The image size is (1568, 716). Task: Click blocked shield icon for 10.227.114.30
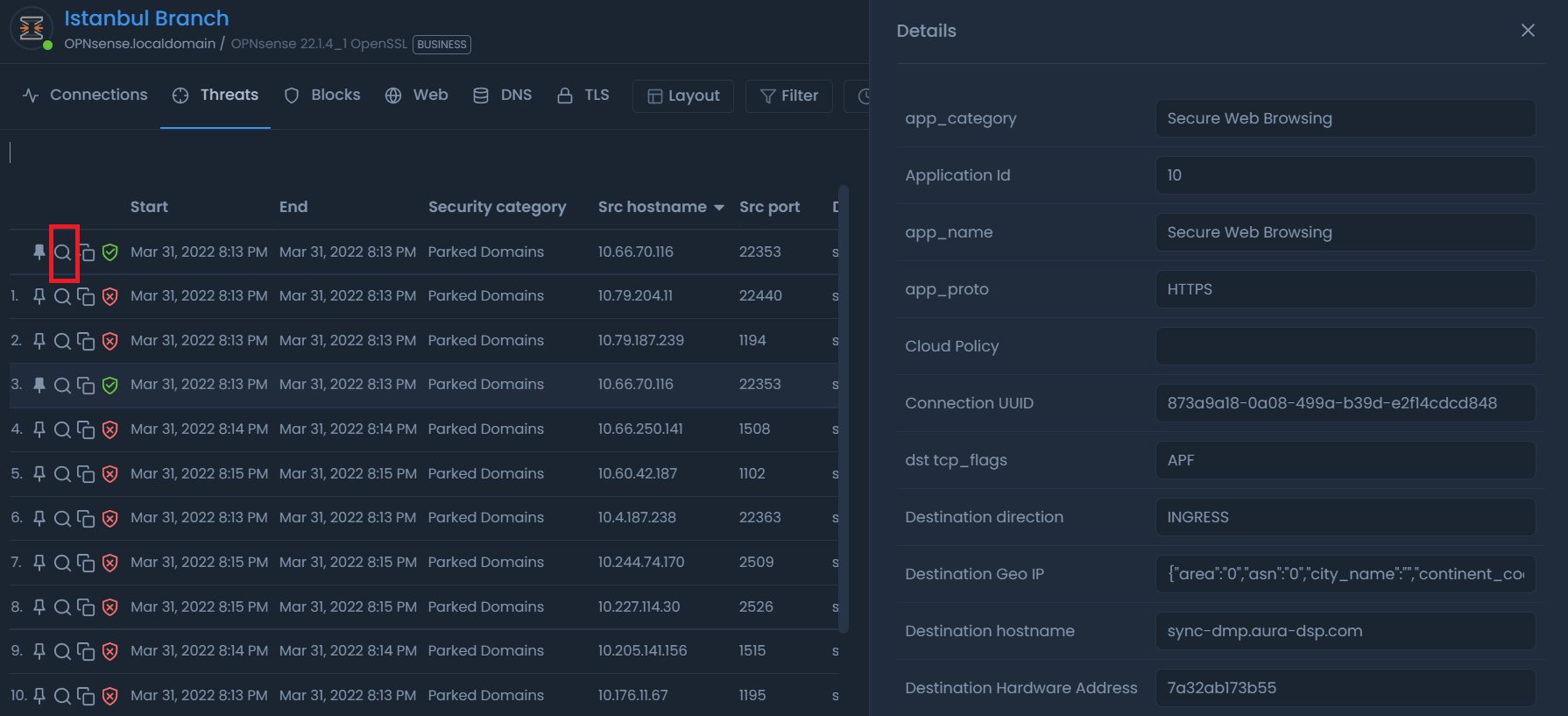[109, 607]
